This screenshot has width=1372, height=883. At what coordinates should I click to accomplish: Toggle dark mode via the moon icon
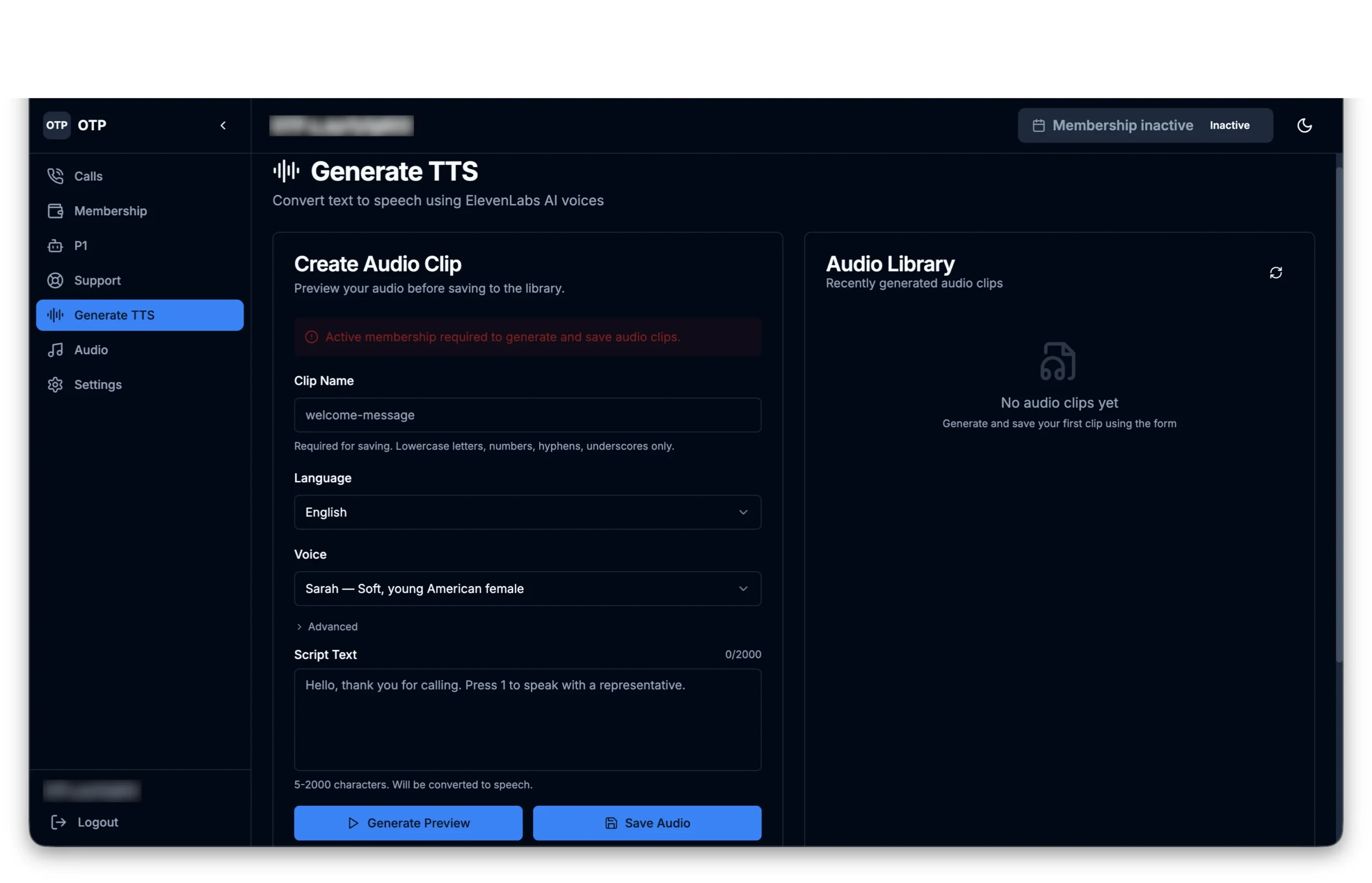1303,125
